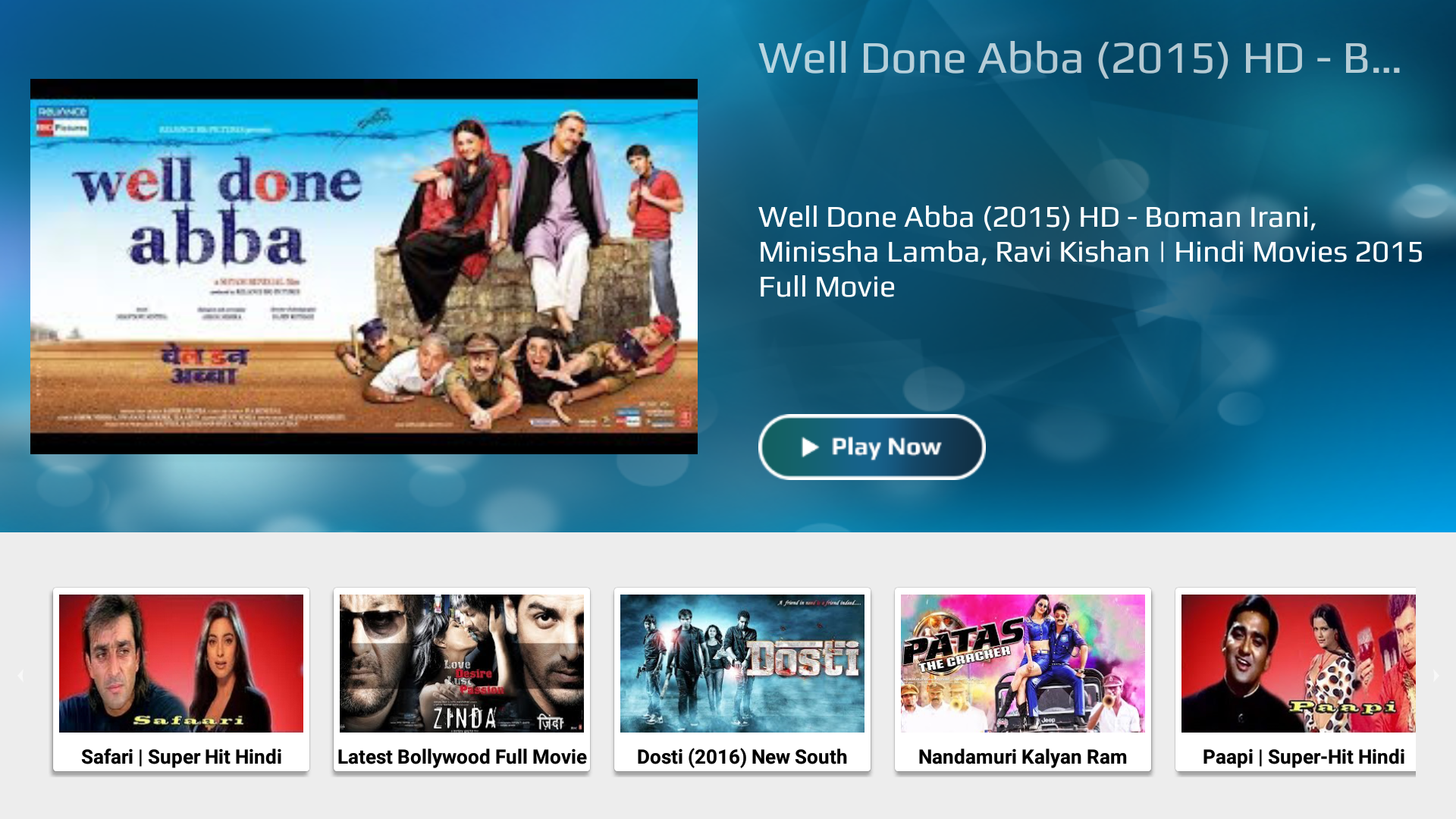
Task: Select the Patas The Cracker poster
Action: point(1023,664)
